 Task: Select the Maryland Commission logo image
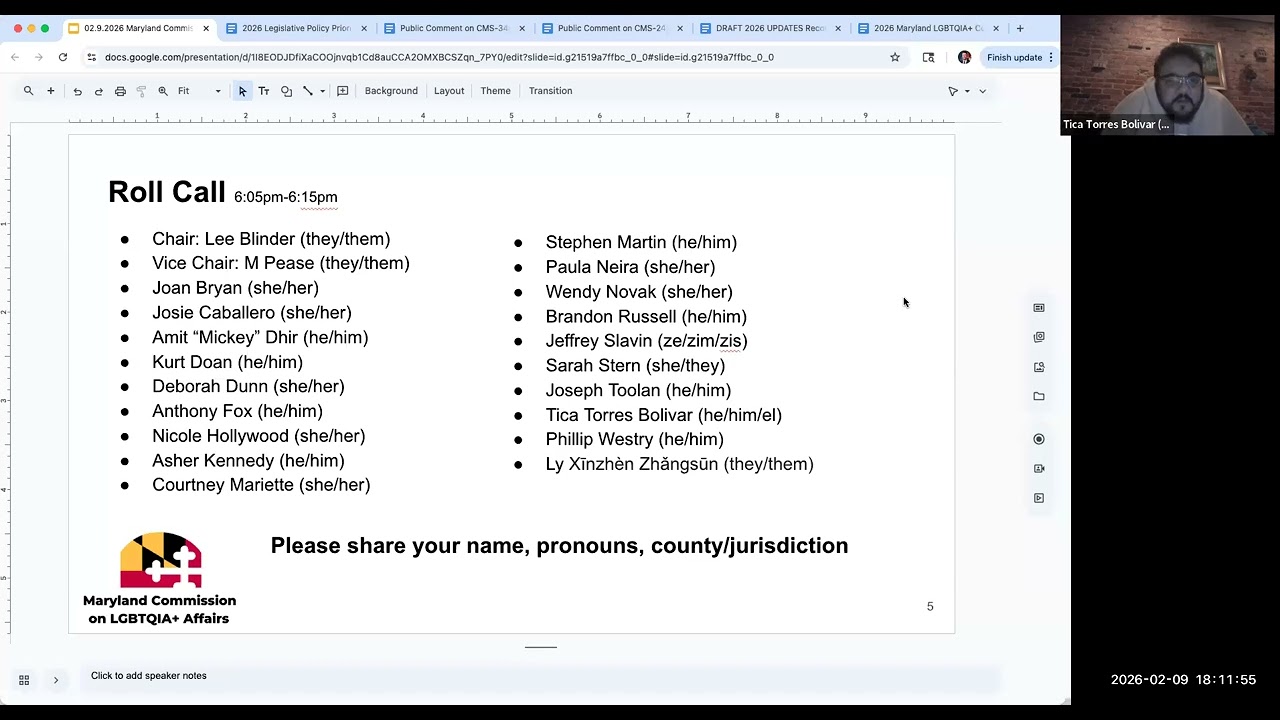(160, 579)
